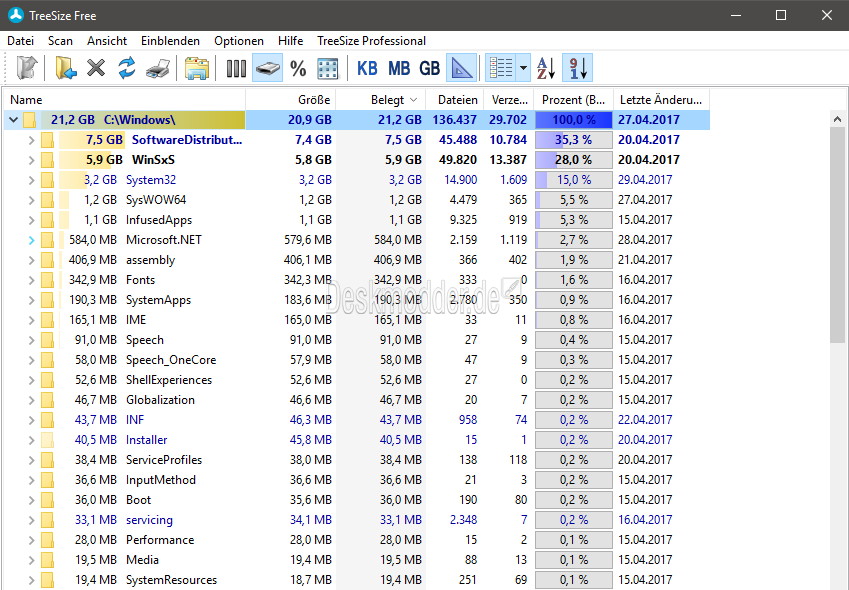Sort by the Verze... column header
This screenshot has width=849, height=590.
(508, 100)
